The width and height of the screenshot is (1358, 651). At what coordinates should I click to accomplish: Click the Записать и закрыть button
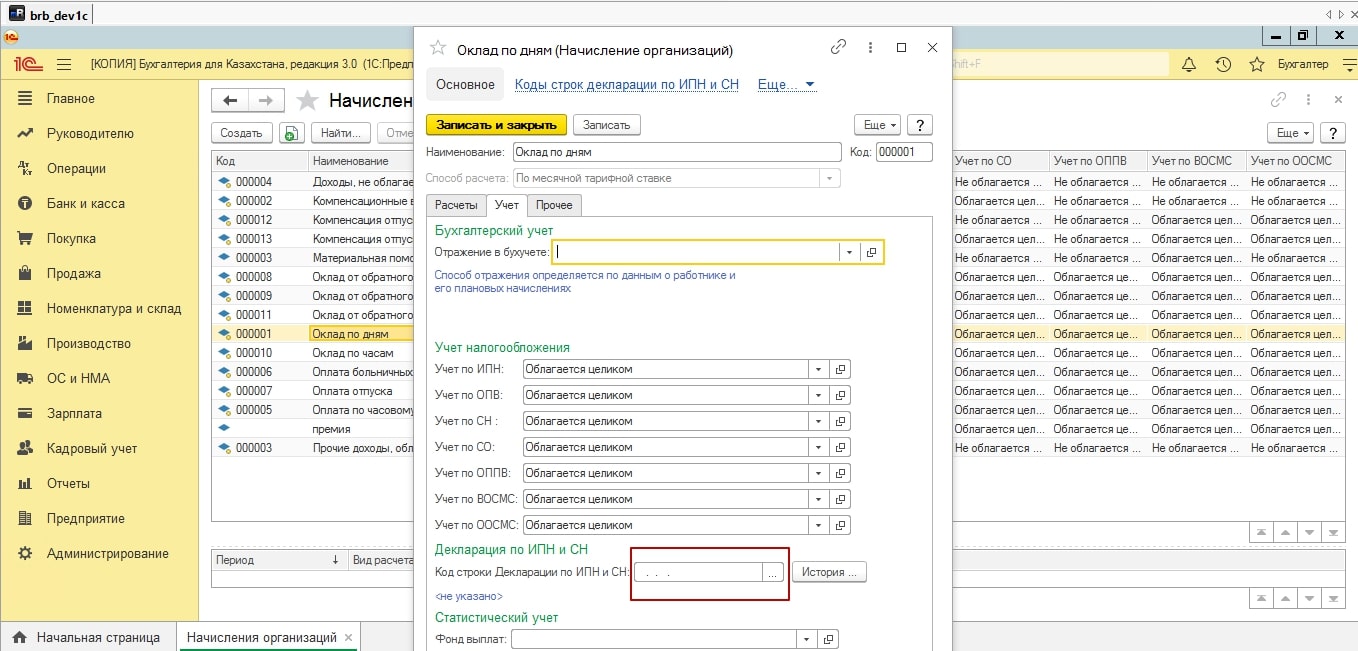click(x=496, y=125)
